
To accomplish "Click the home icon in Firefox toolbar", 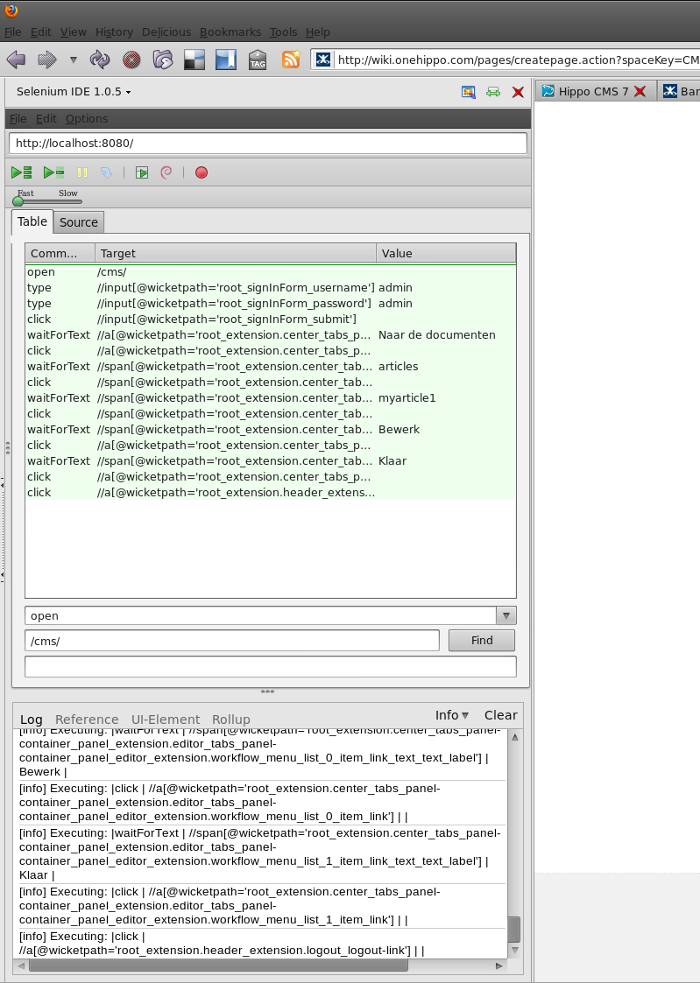I will (163, 60).
